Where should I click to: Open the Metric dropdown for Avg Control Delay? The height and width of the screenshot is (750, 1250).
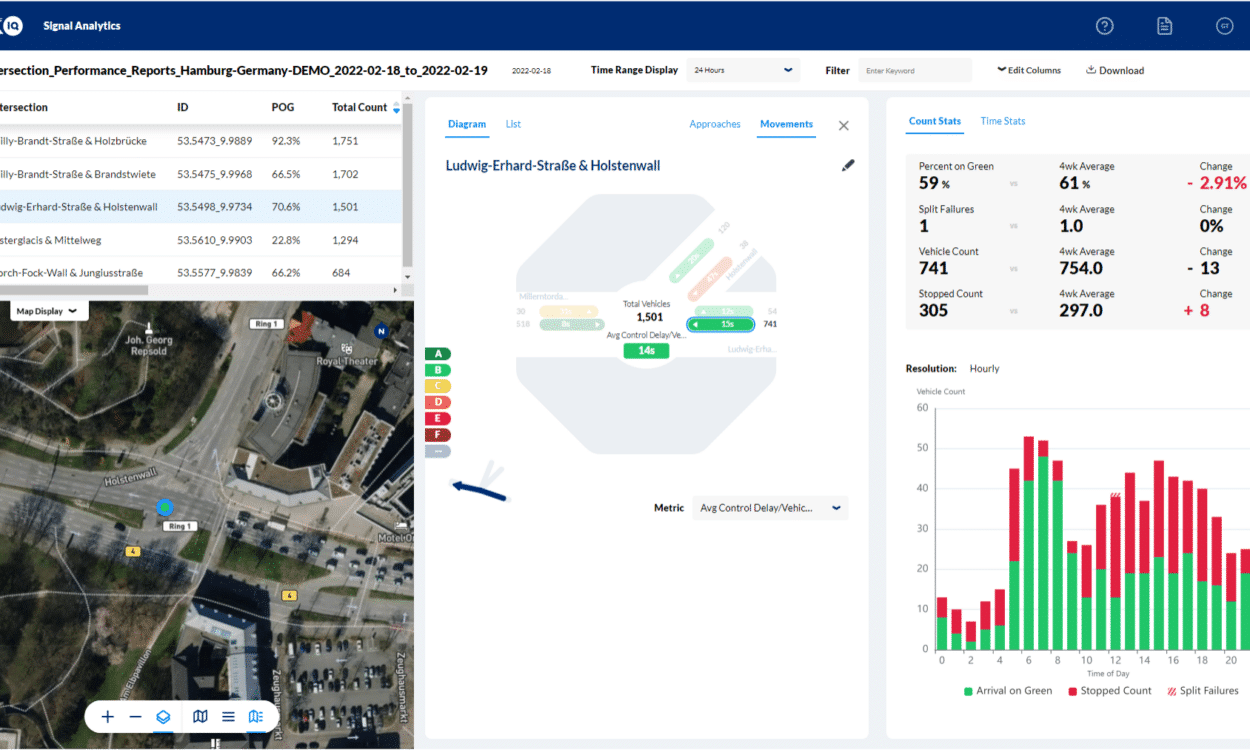pos(770,508)
